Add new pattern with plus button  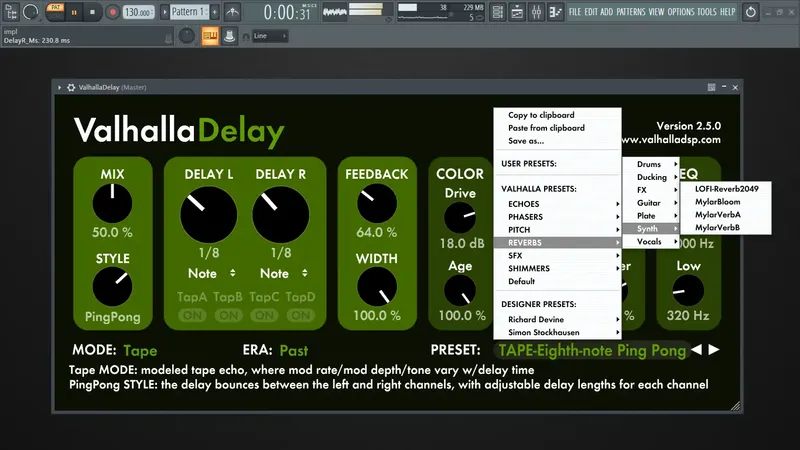(215, 12)
